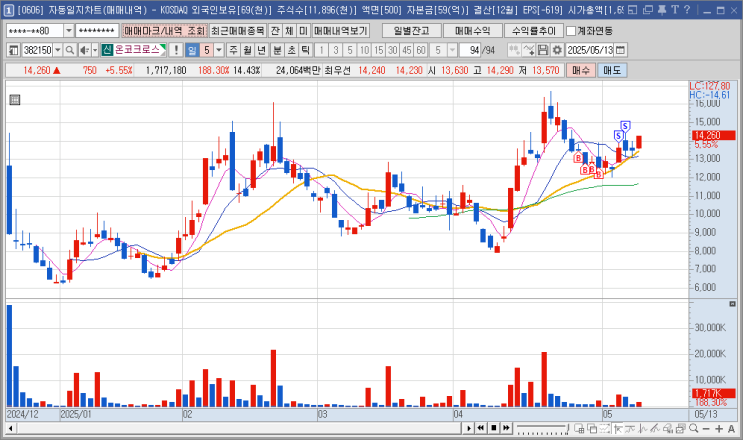This screenshot has width=743, height=440.
Task: Select the 월 monthly period toggle
Action: [247, 50]
